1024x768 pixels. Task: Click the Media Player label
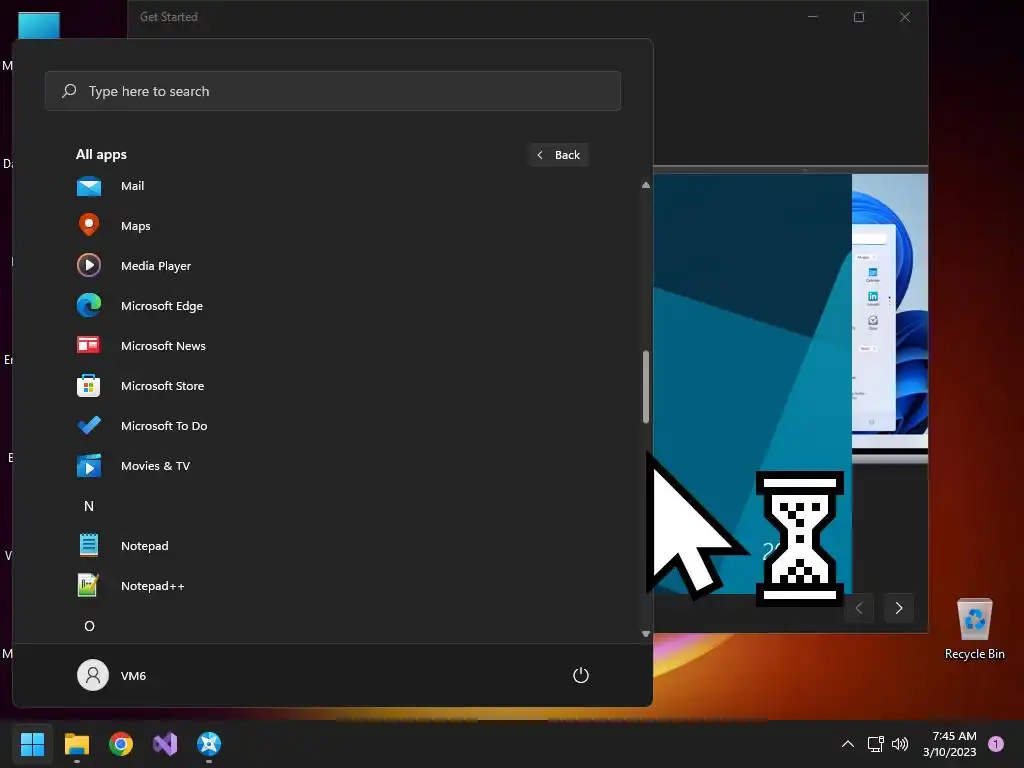click(x=156, y=266)
